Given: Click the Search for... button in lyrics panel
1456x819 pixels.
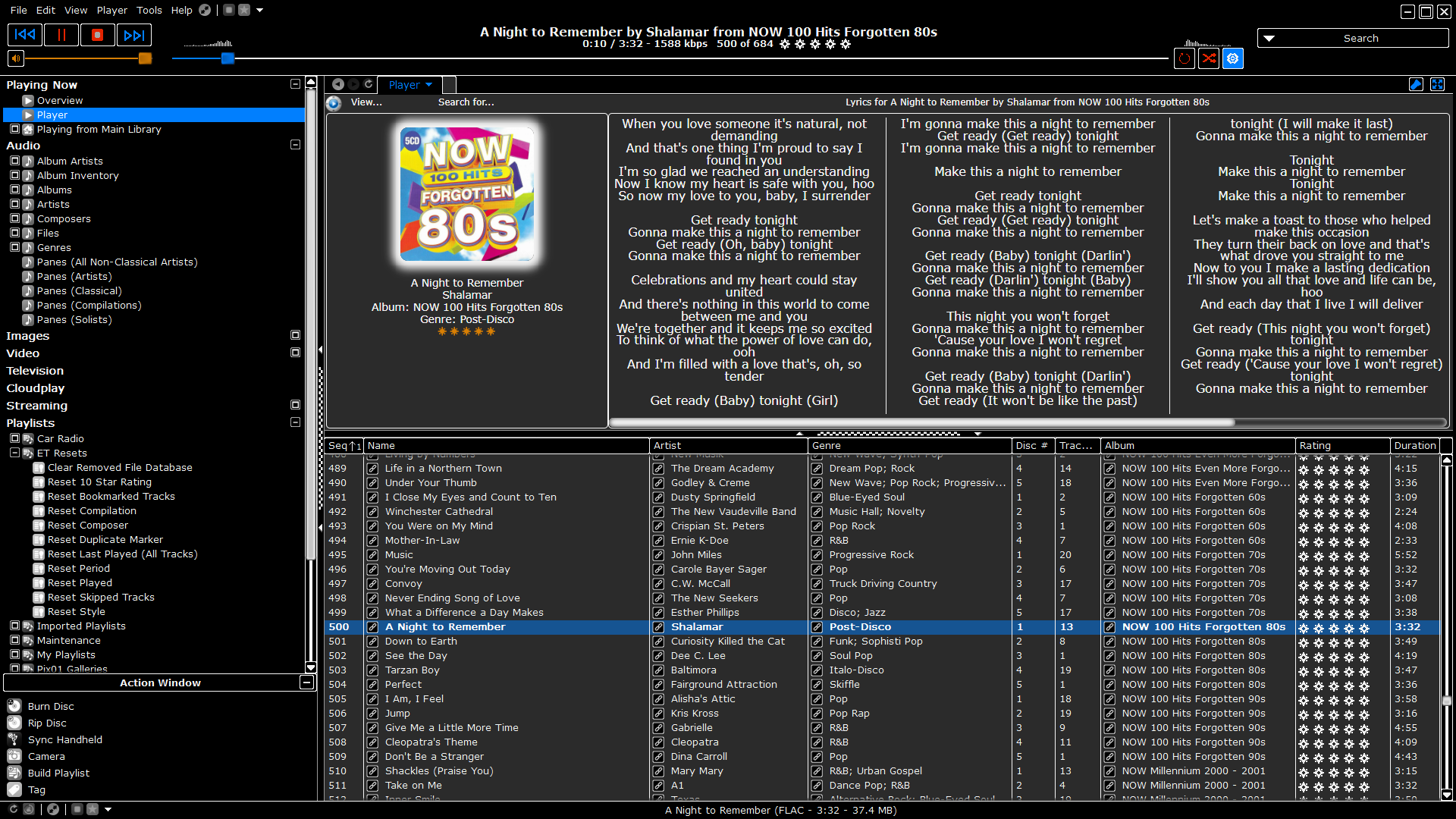Looking at the screenshot, I should (x=465, y=102).
